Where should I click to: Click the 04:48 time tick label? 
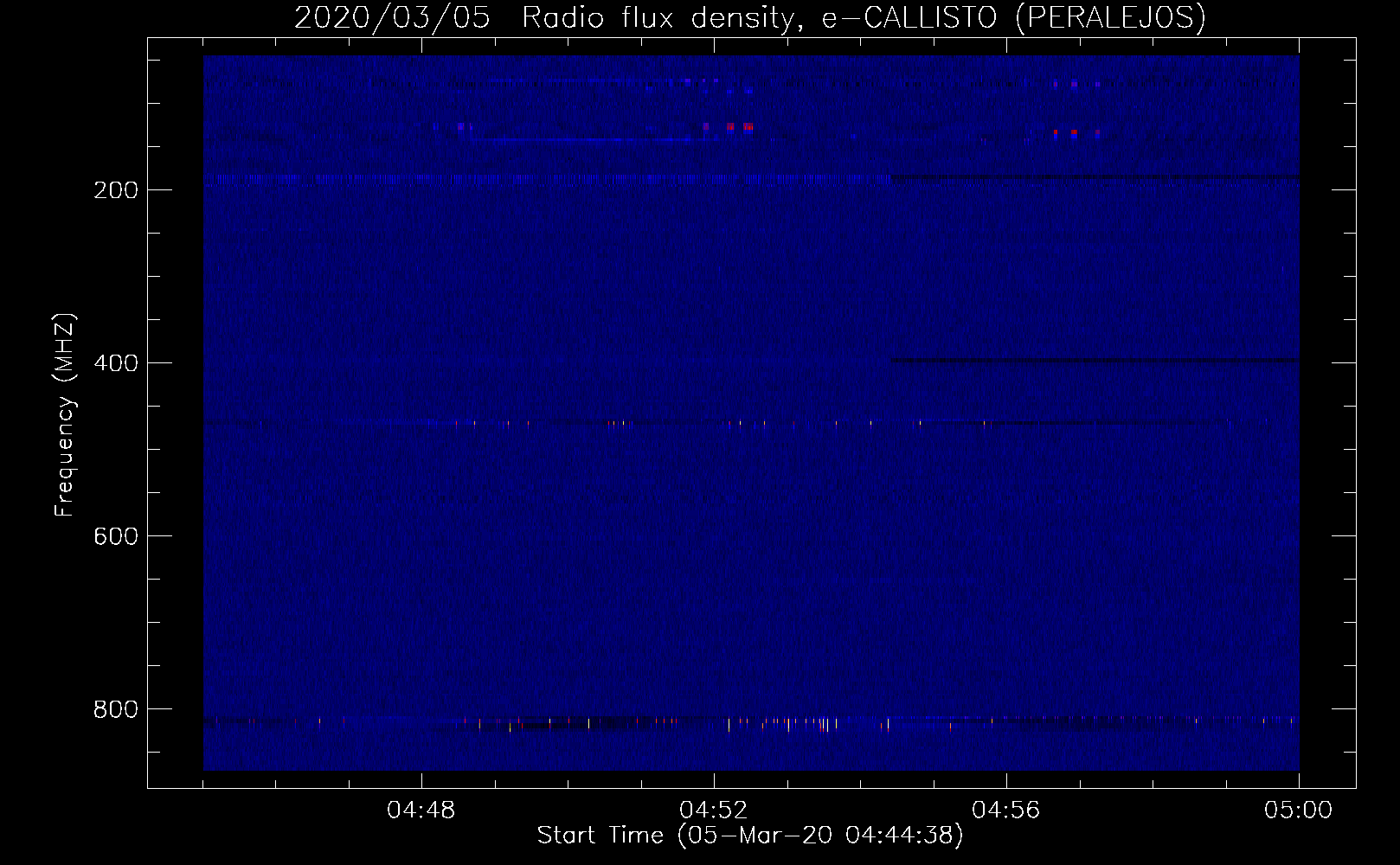(x=421, y=811)
